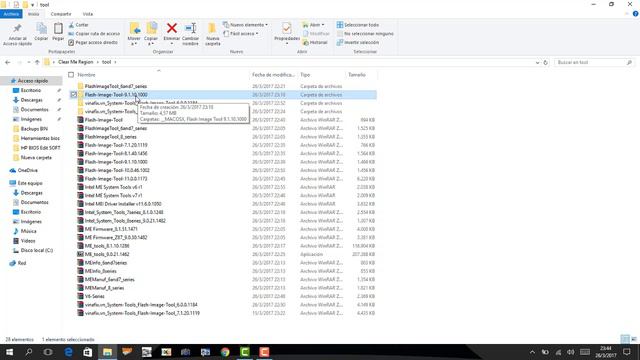Click No seleccionar ninguno
The width and height of the screenshot is (640, 360).
(x=365, y=33)
